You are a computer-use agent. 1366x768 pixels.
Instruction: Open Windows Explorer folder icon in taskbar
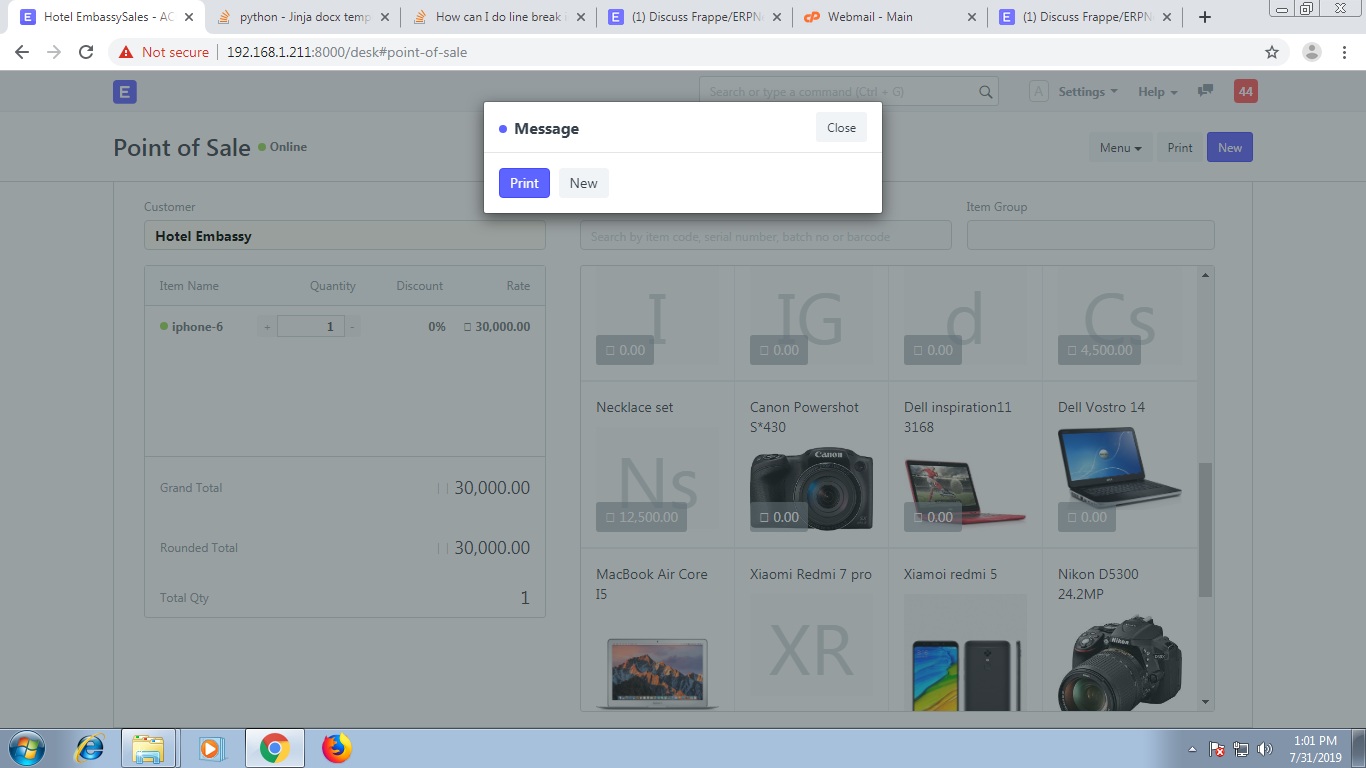pyautogui.click(x=149, y=748)
